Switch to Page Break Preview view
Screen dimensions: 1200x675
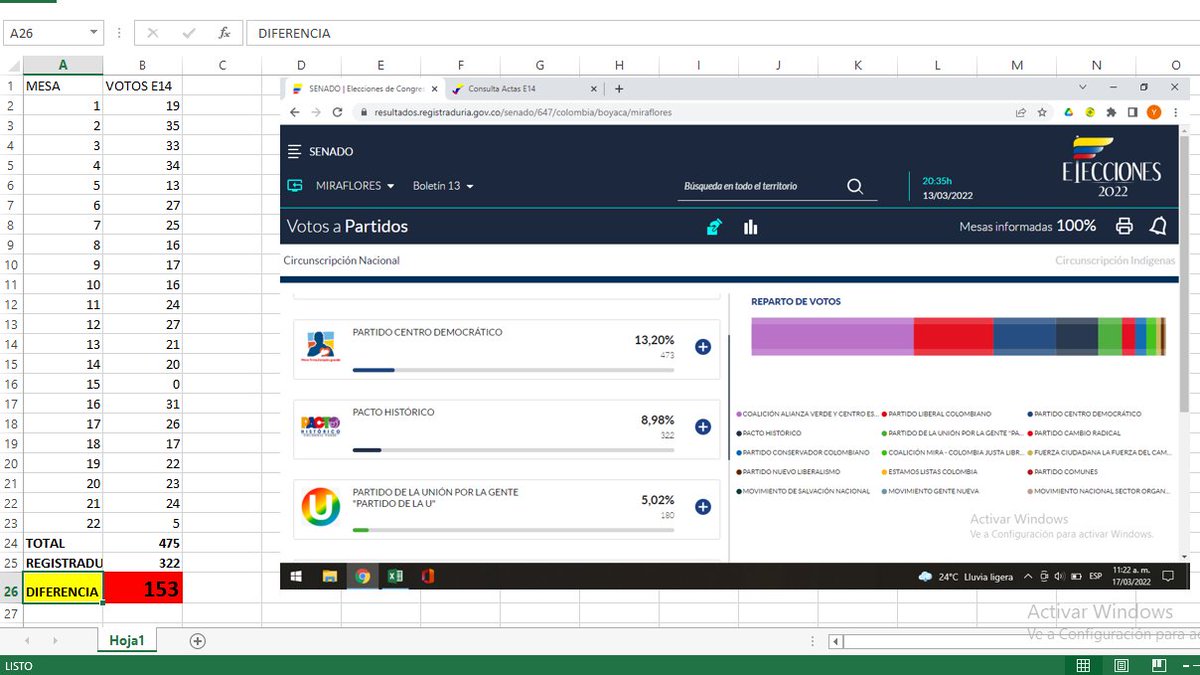[1159, 665]
